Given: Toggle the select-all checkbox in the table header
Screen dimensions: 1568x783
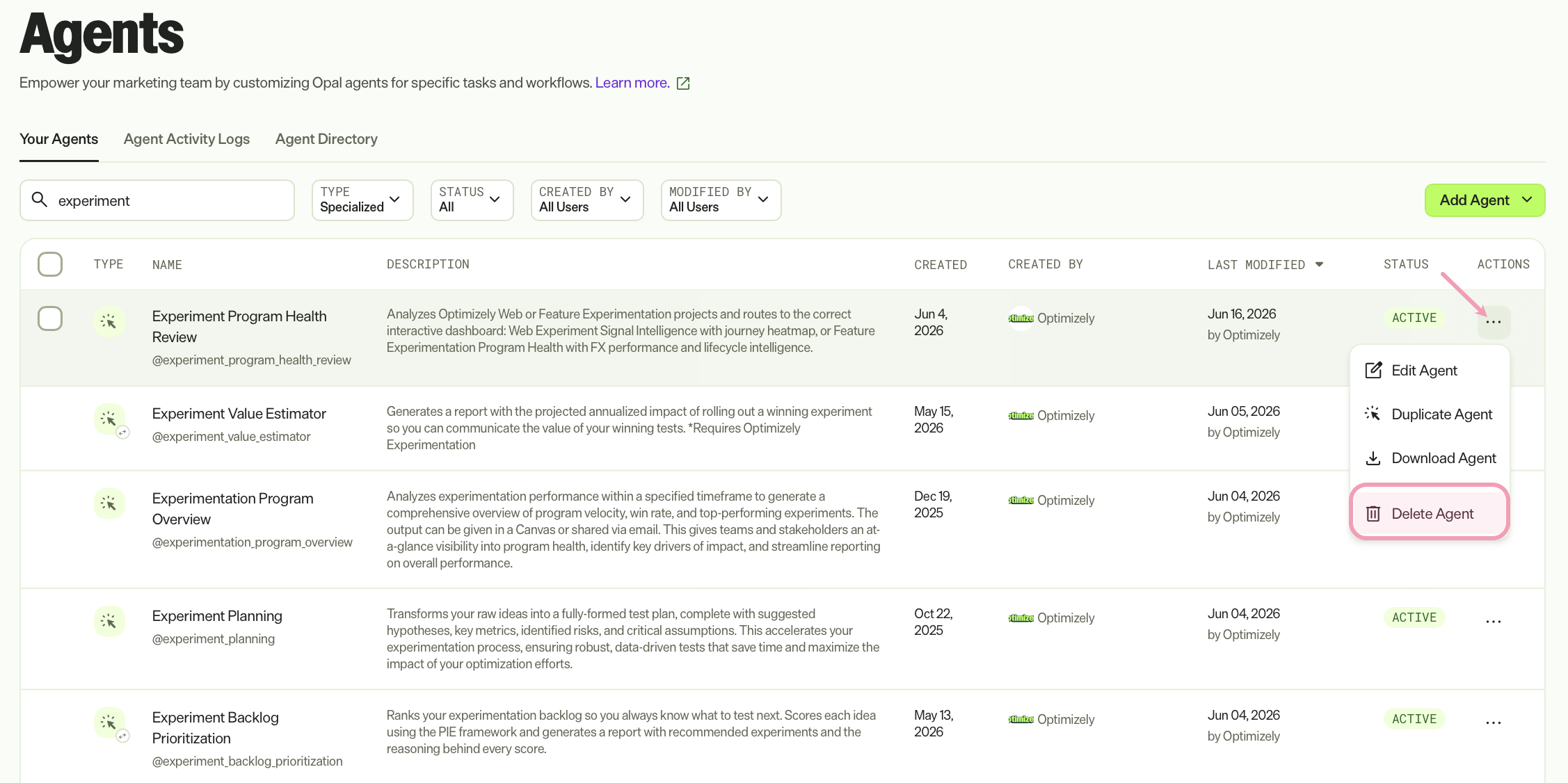Looking at the screenshot, I should point(50,264).
